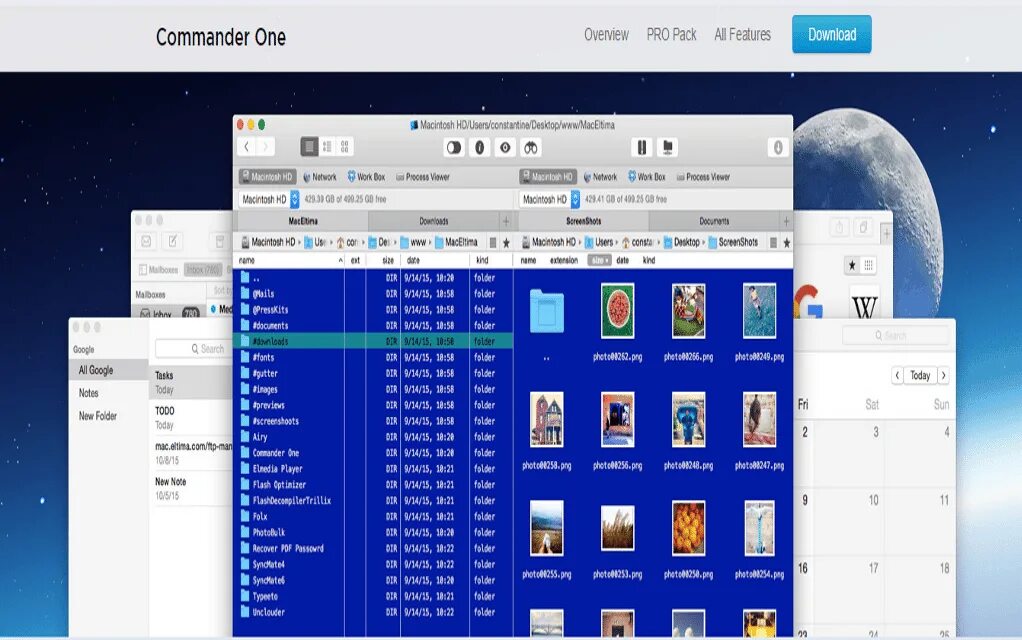The image size is (1022, 640).
Task: Expand the right pane Macintosh HD drive selector
Action: tap(575, 199)
